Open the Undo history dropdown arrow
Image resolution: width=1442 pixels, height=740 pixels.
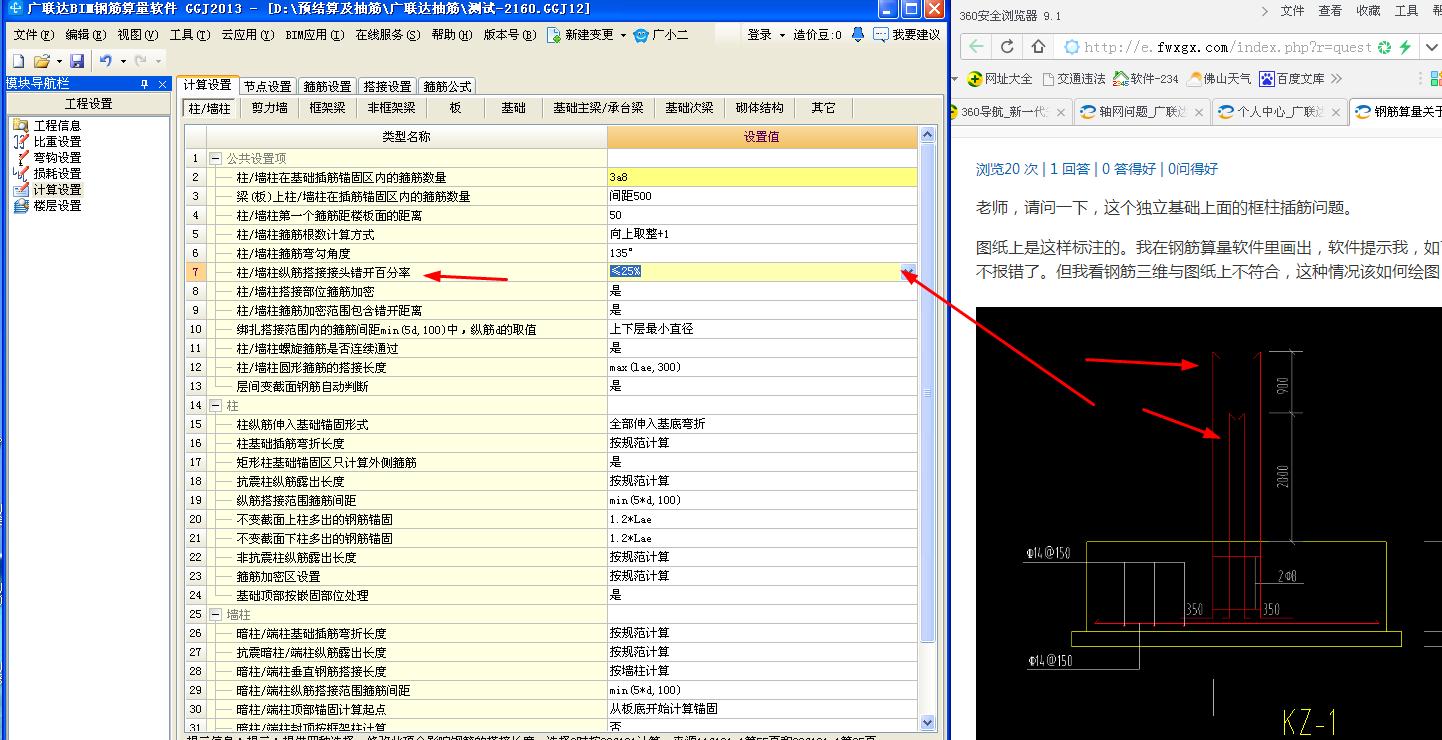coord(121,61)
